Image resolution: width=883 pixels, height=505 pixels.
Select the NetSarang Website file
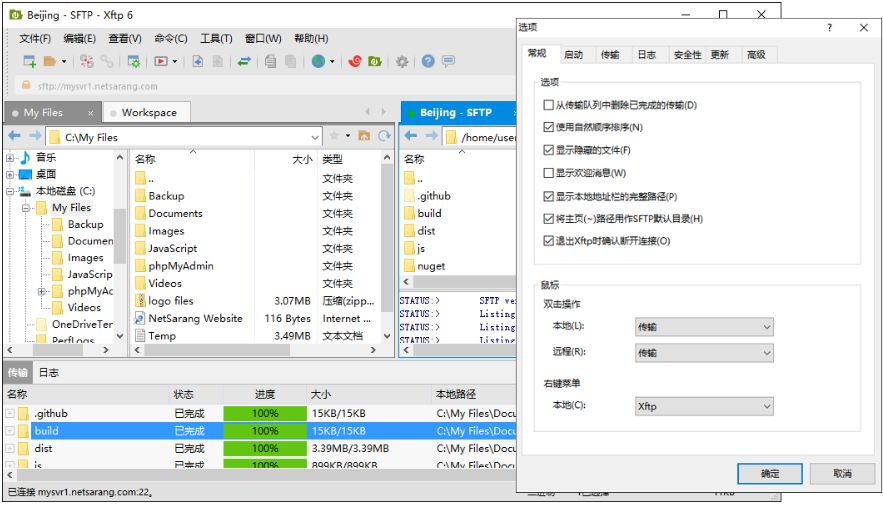coord(195,318)
